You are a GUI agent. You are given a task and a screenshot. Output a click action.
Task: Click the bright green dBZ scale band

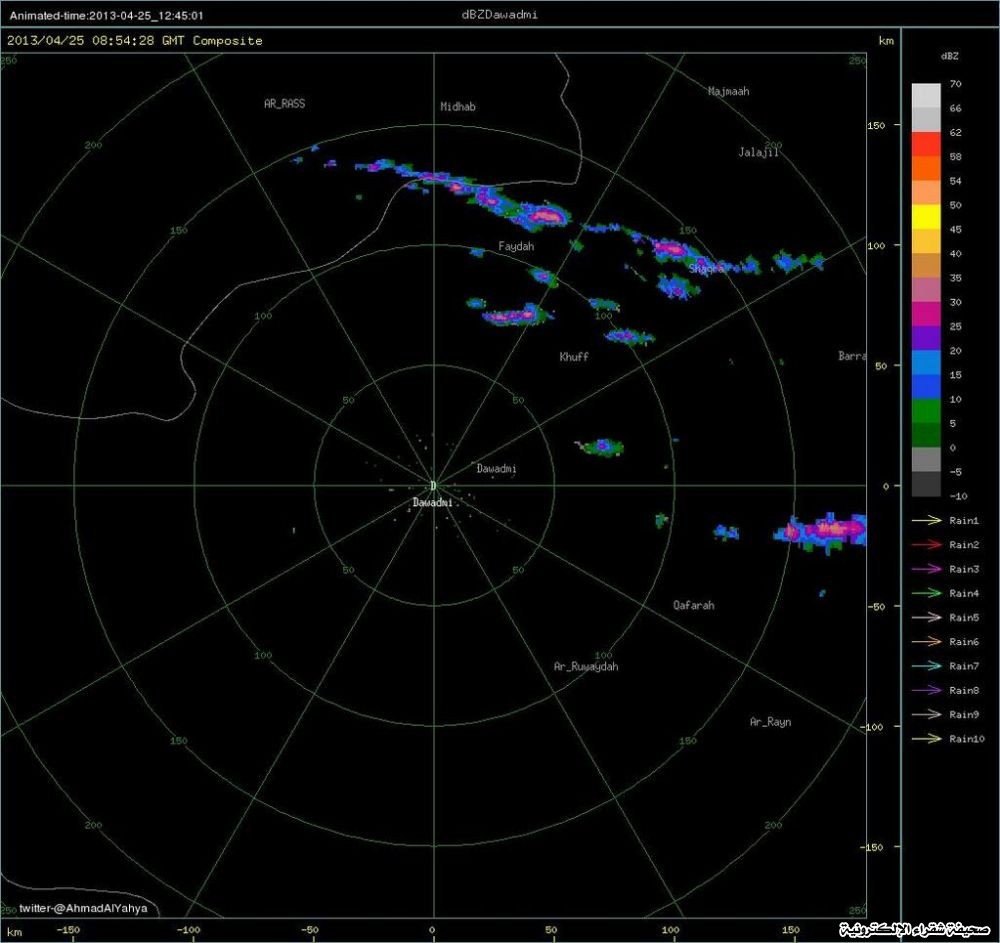[926, 411]
